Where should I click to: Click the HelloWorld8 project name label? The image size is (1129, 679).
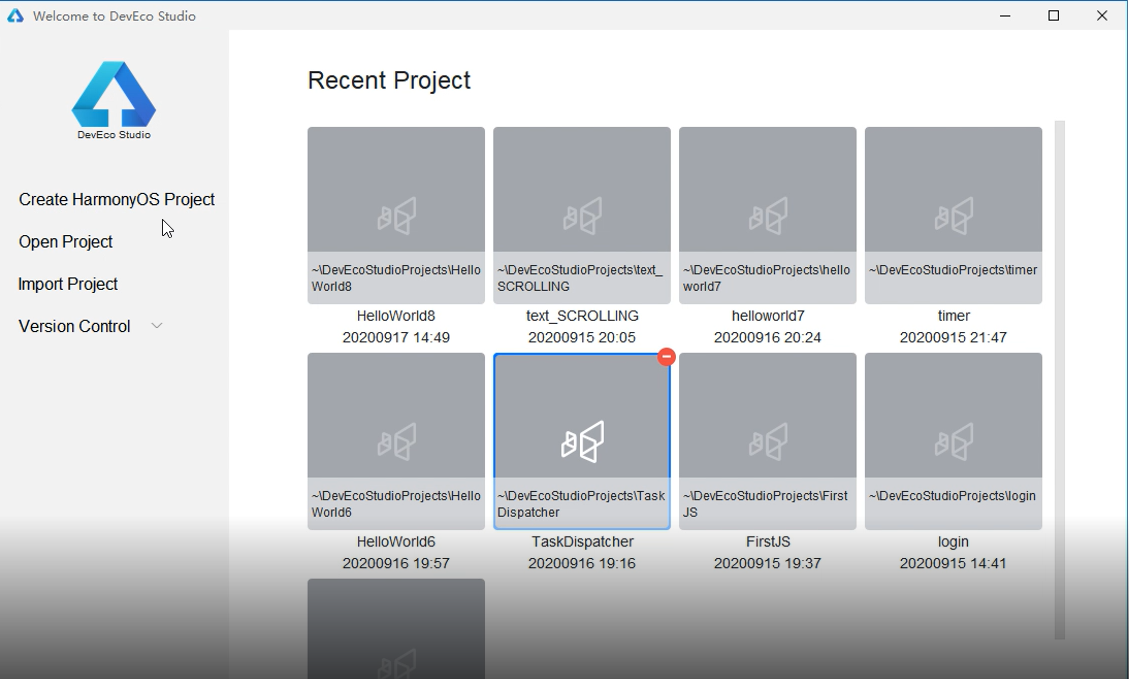tap(396, 316)
